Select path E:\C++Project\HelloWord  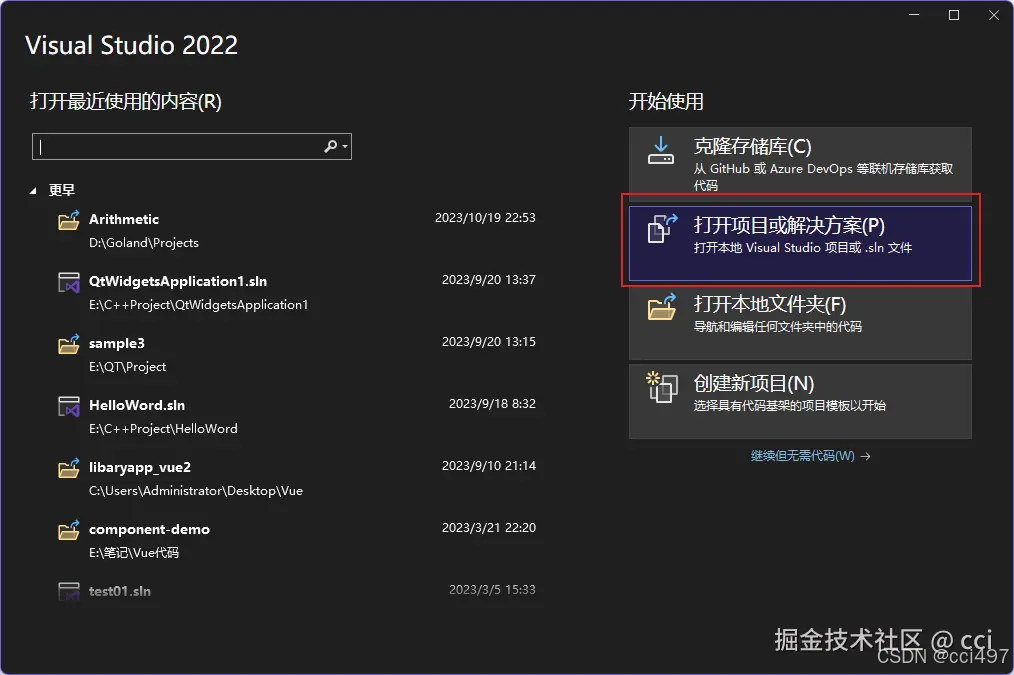(x=163, y=429)
